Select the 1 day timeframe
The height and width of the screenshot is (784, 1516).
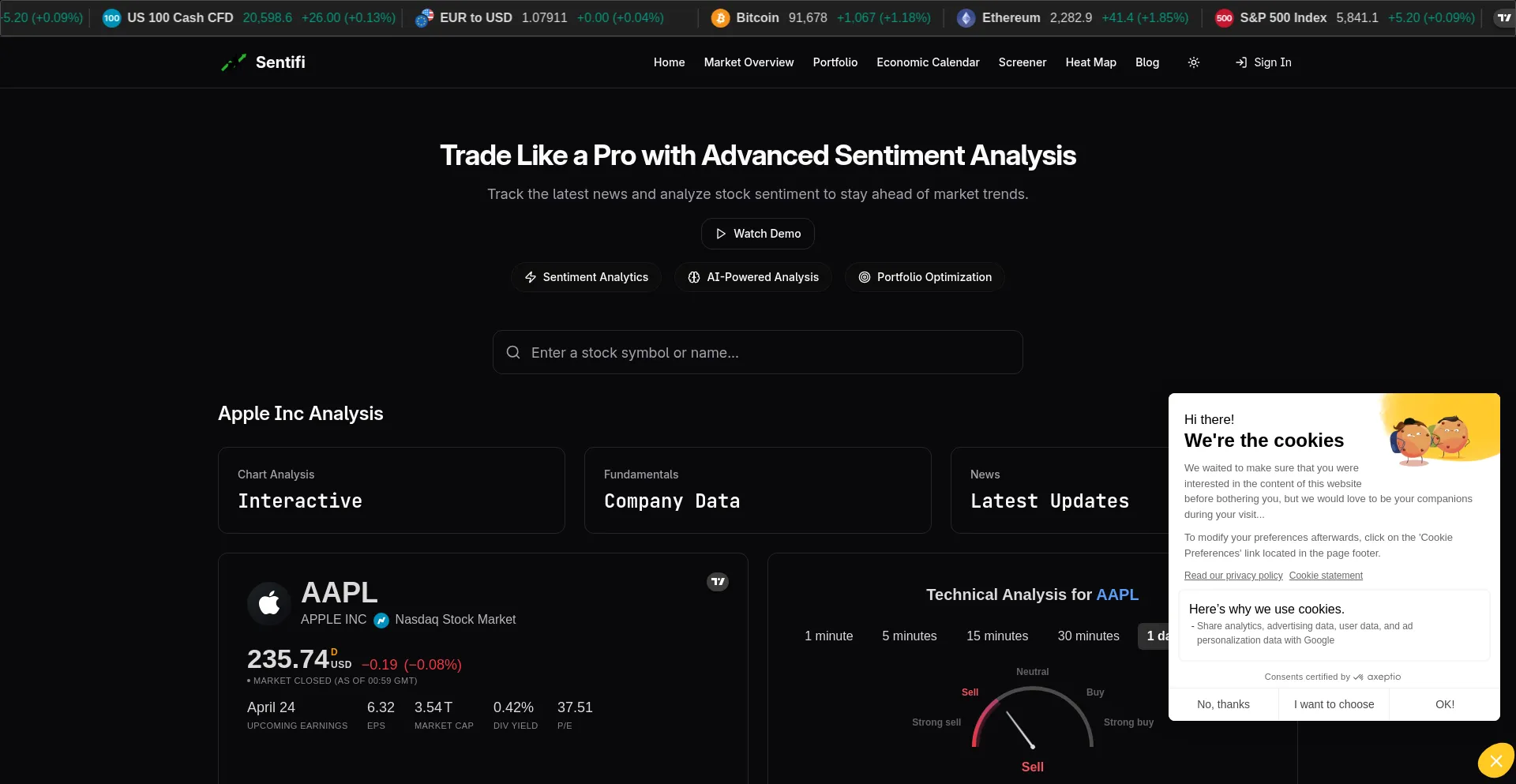(x=1154, y=636)
